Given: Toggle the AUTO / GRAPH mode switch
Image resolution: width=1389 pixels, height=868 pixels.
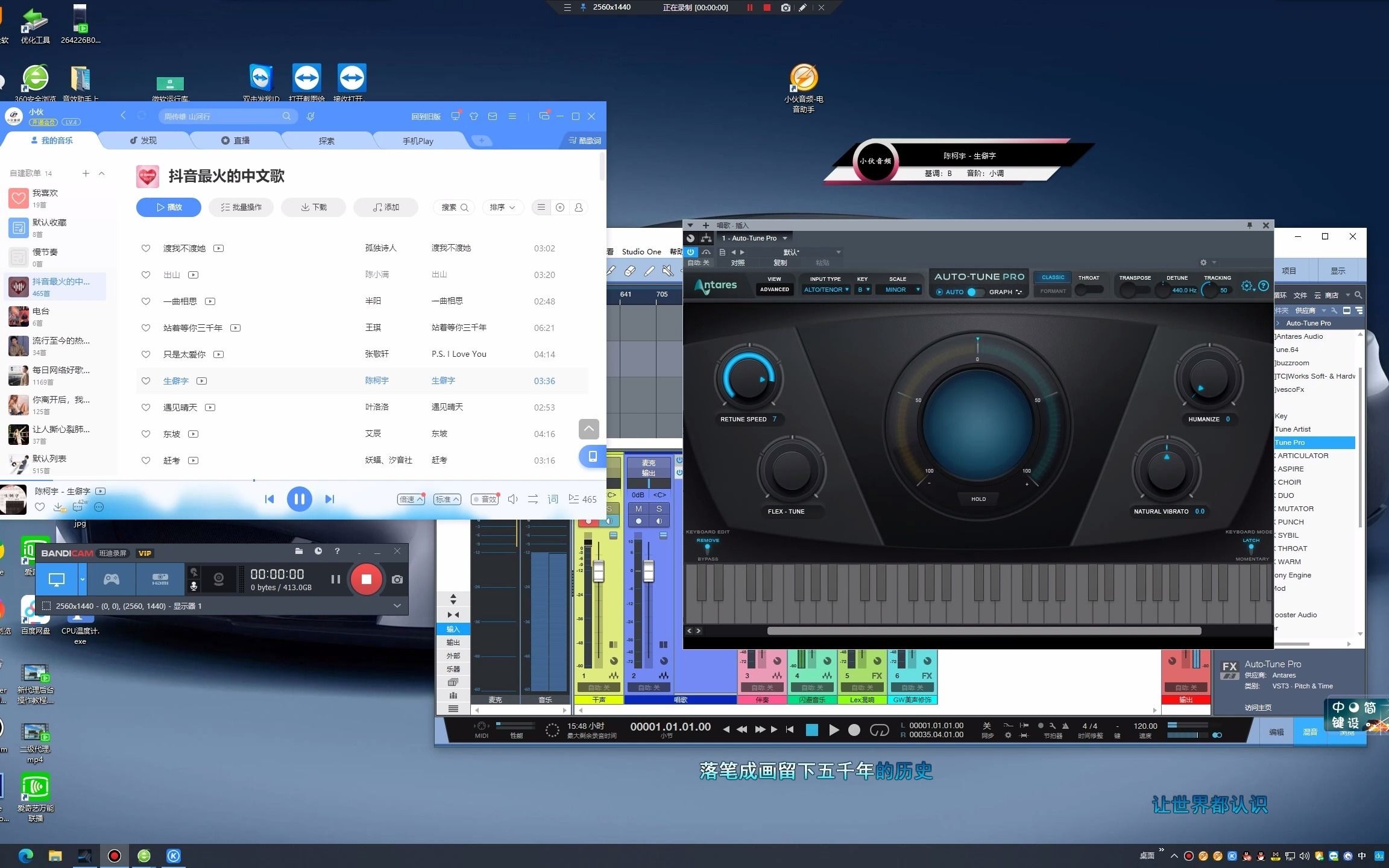Looking at the screenshot, I should click(x=975, y=292).
